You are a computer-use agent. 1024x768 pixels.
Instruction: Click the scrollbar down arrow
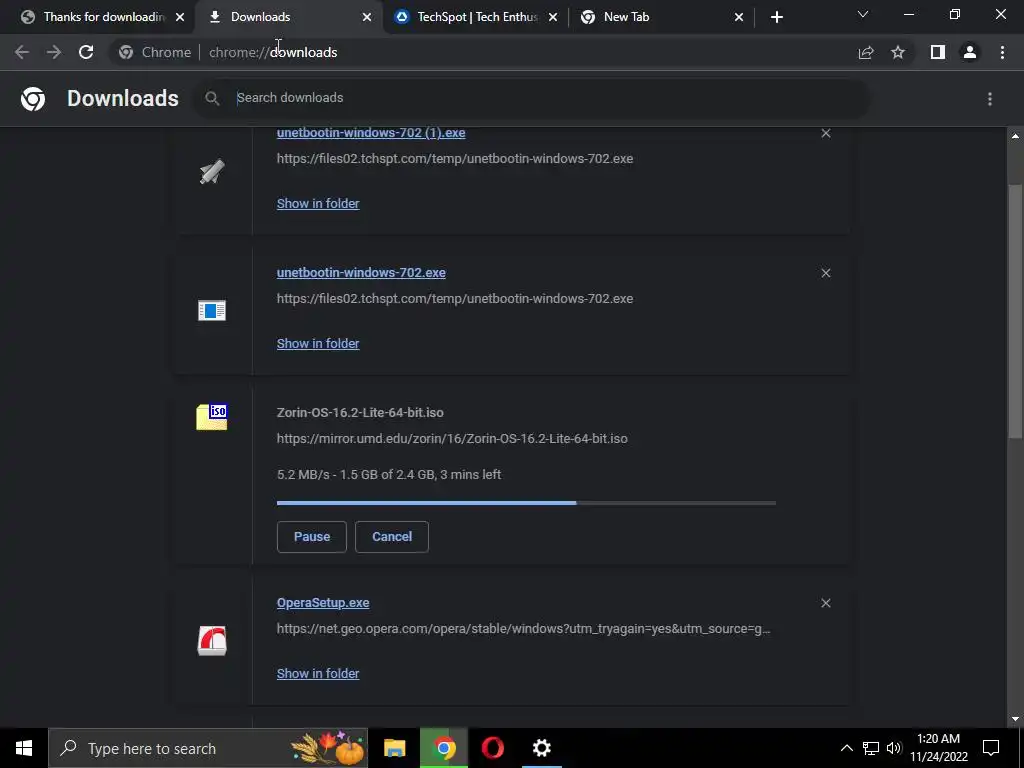[x=1015, y=719]
